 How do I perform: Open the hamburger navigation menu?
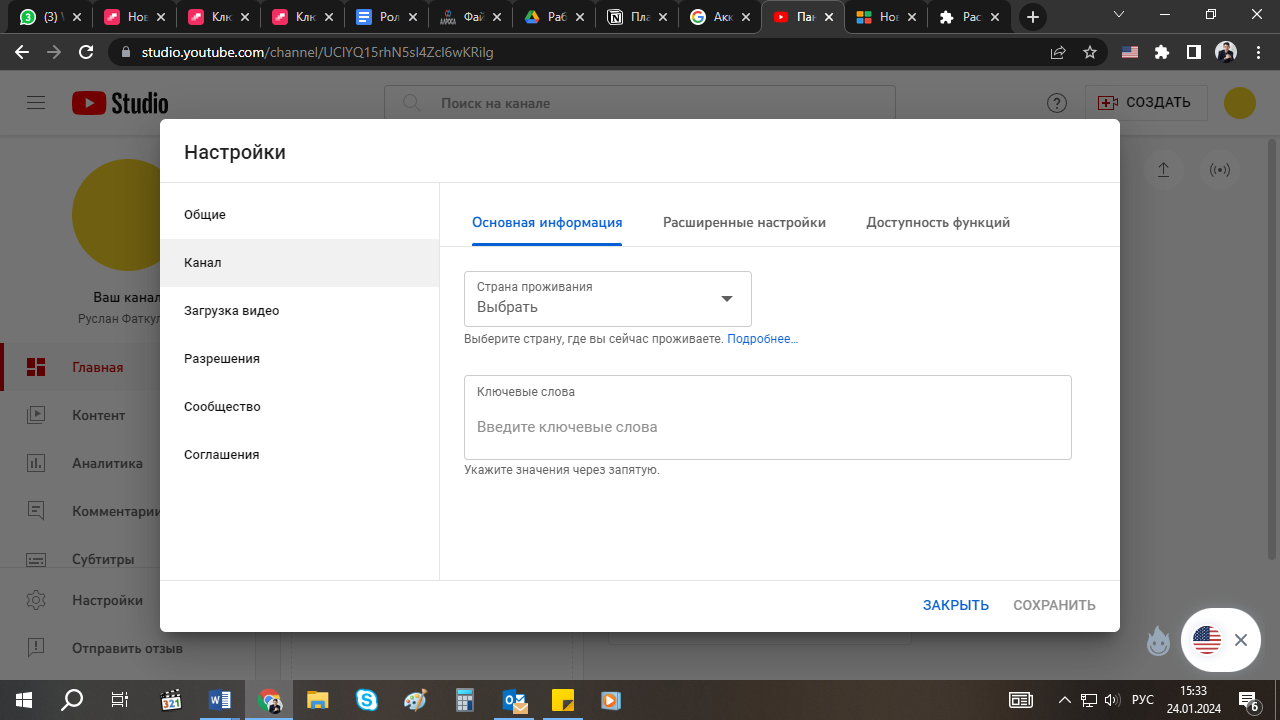point(36,103)
